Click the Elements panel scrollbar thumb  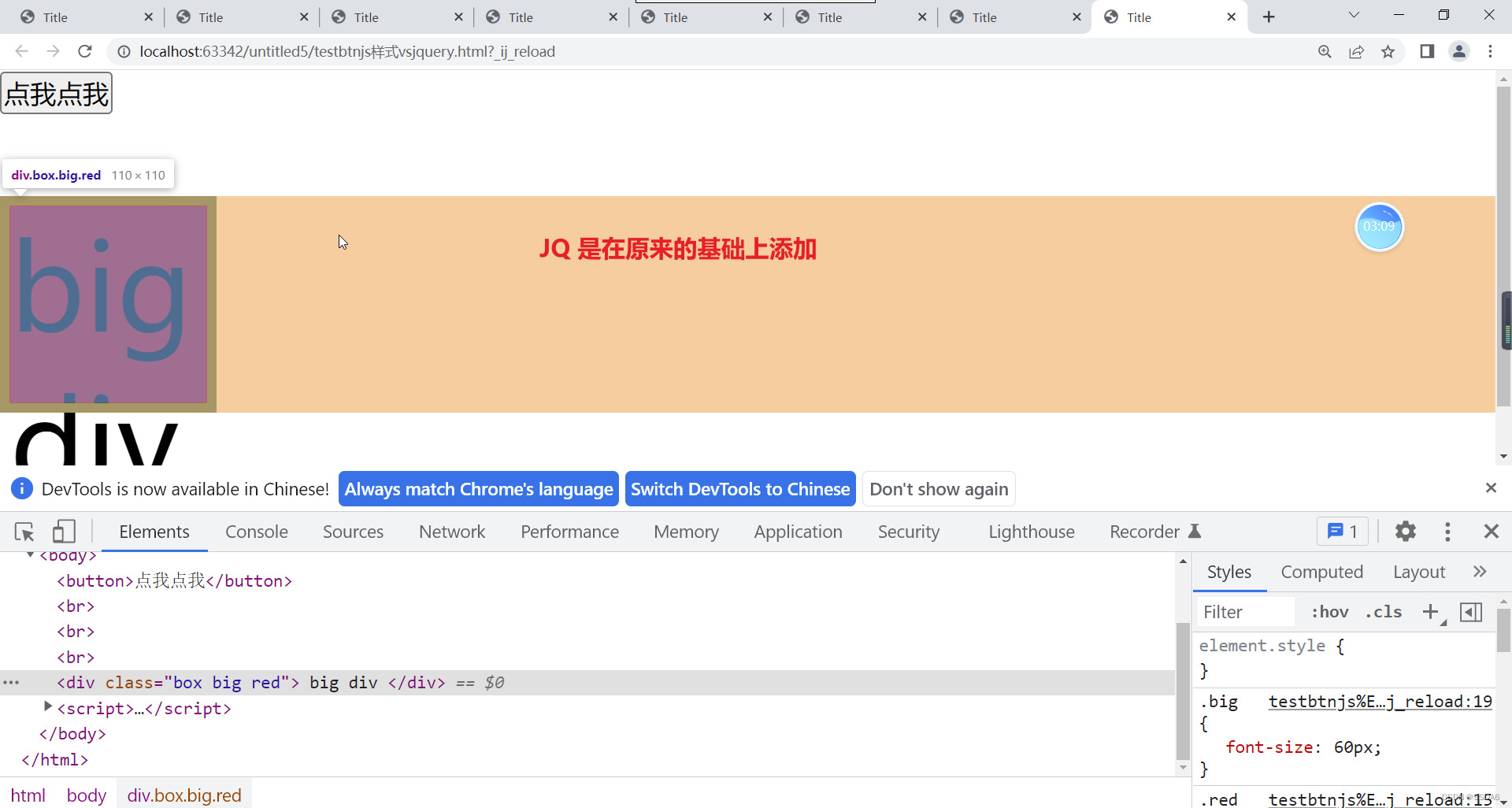point(1182,691)
